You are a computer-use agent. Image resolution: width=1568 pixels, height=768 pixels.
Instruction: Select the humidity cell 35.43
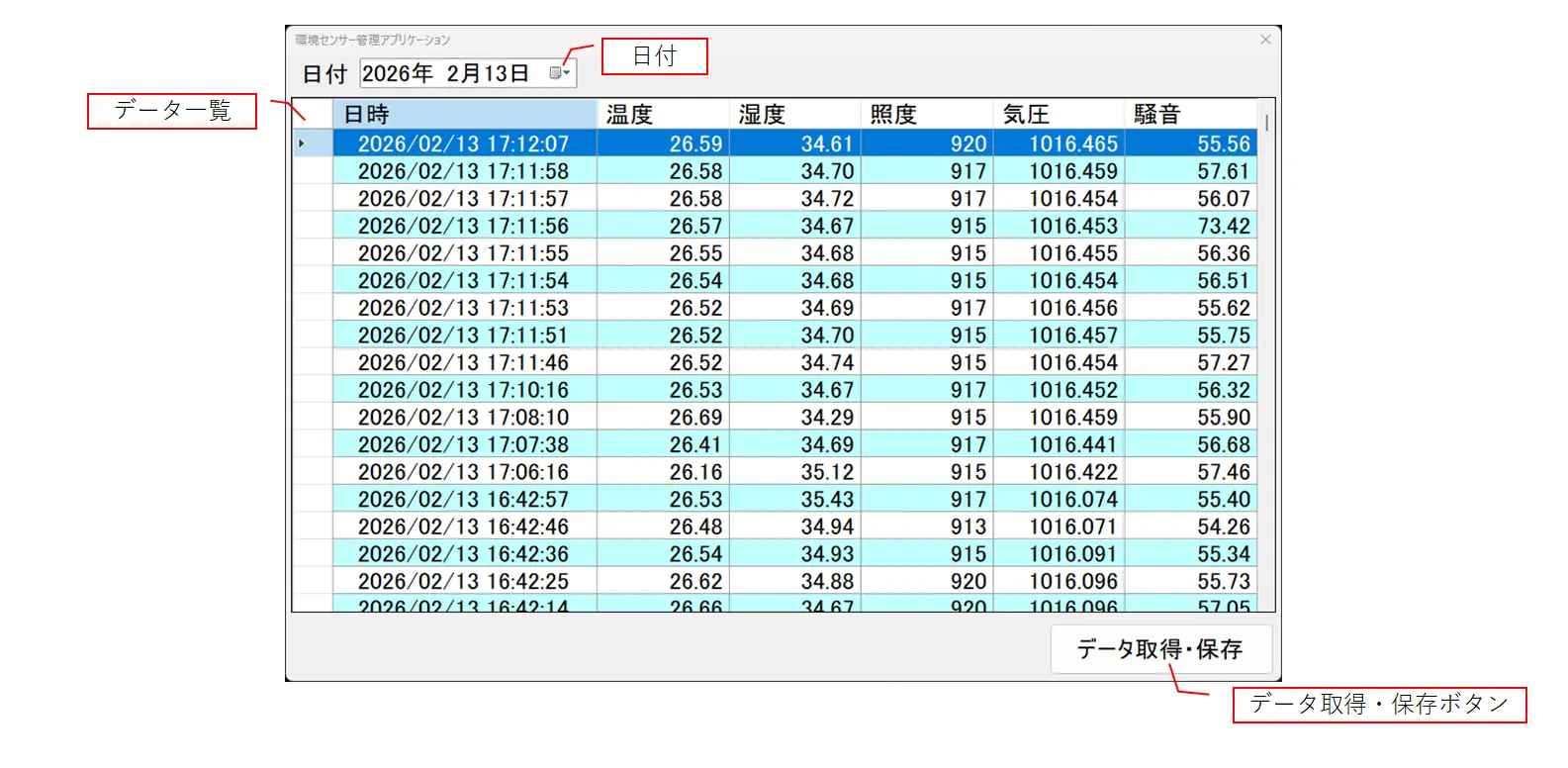tap(793, 500)
